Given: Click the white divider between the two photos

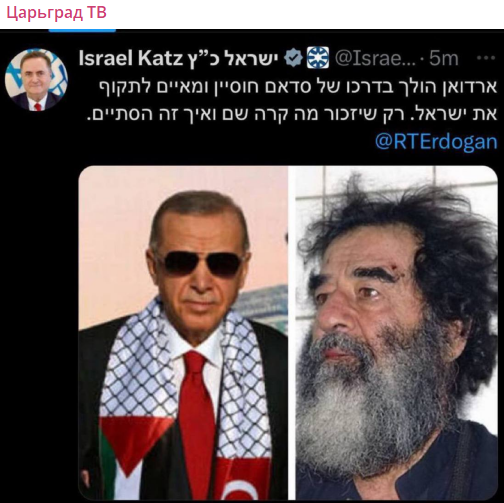Looking at the screenshot, I should tap(292, 333).
